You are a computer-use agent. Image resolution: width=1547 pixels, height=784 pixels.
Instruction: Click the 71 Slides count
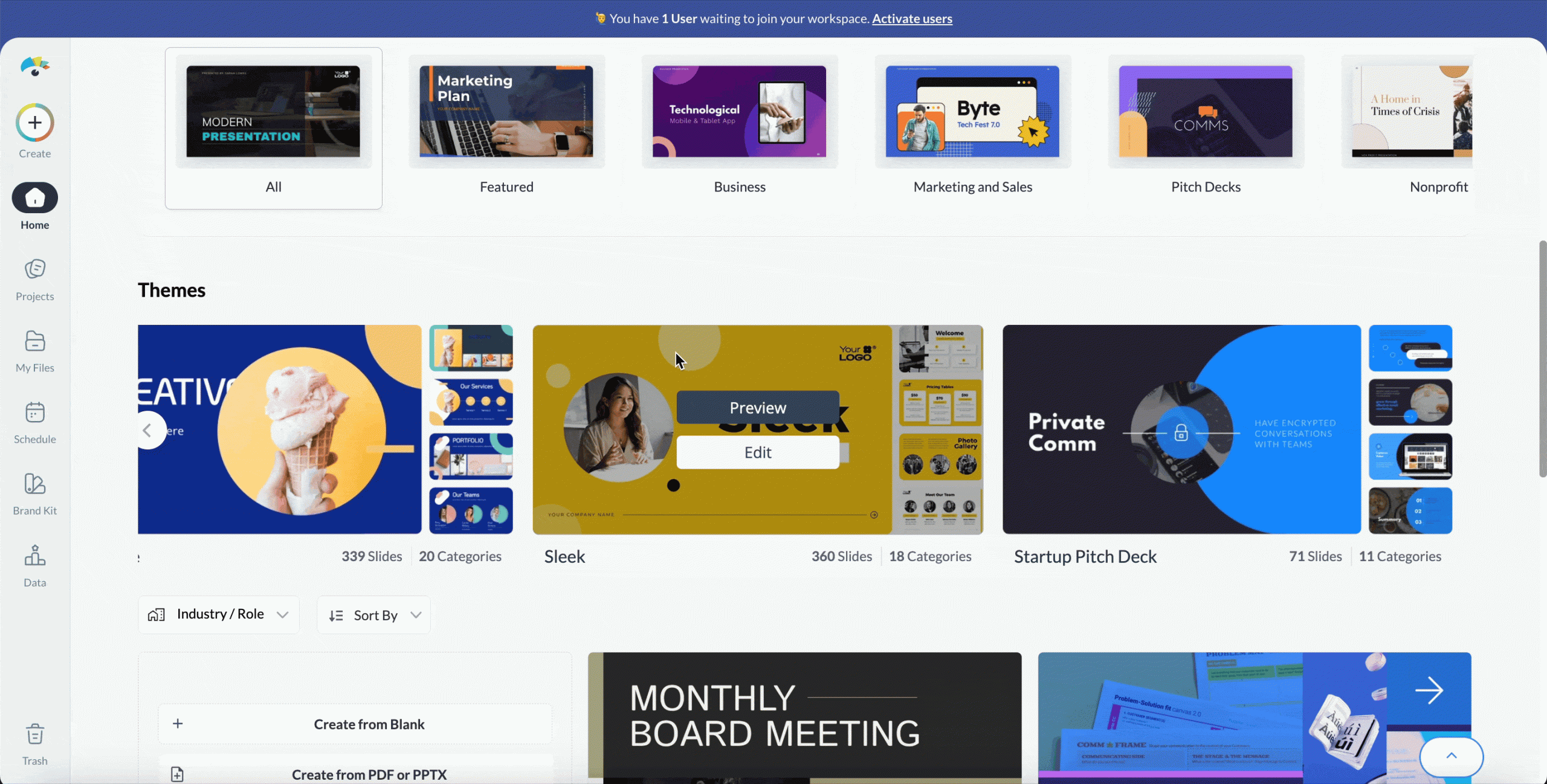click(x=1316, y=556)
